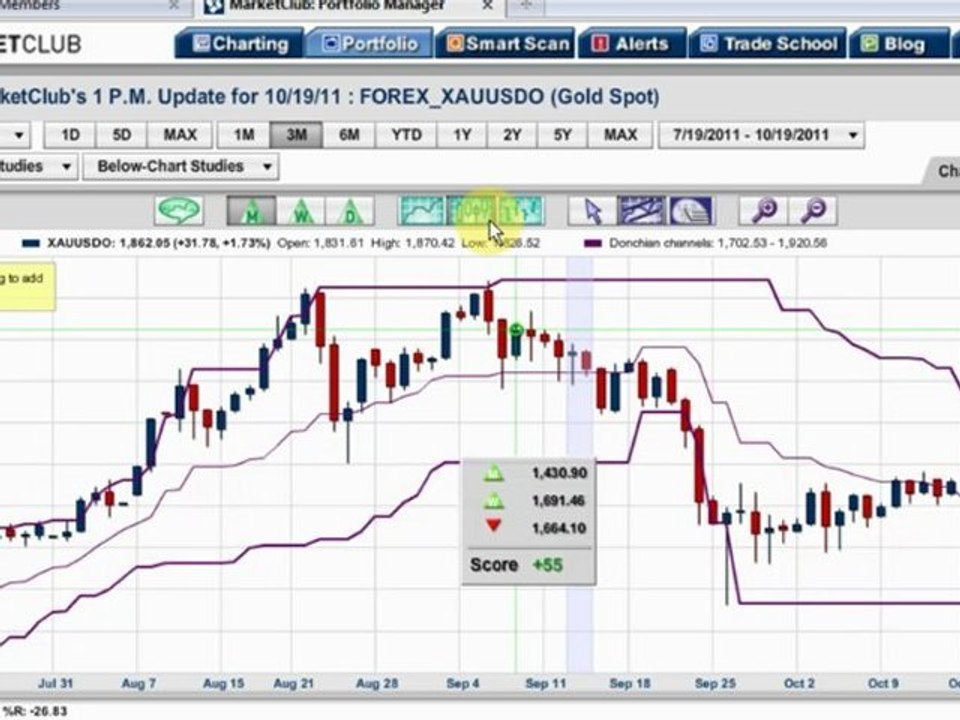
Task: Close the Portfolio Manager browser tab
Action: point(487,6)
